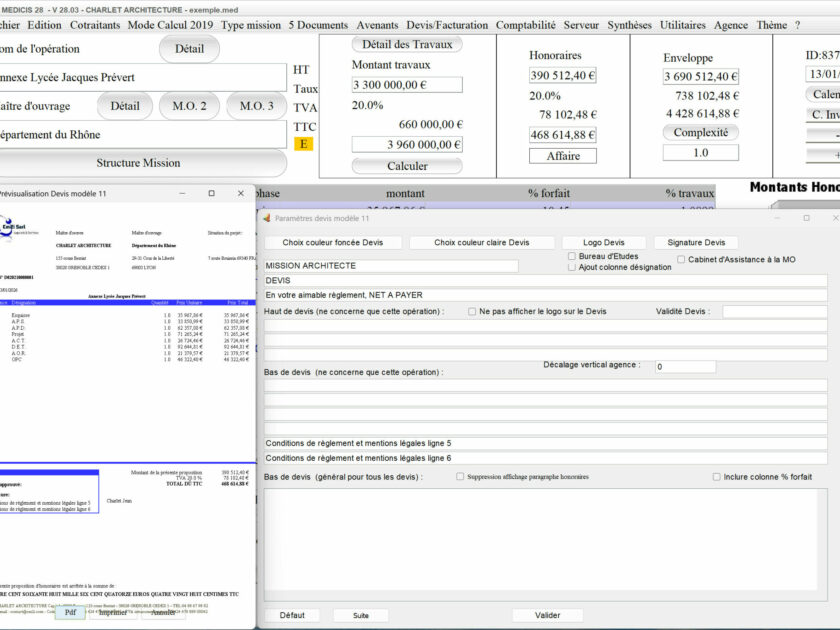Click the Valider button
The image size is (840, 630).
coord(548,615)
